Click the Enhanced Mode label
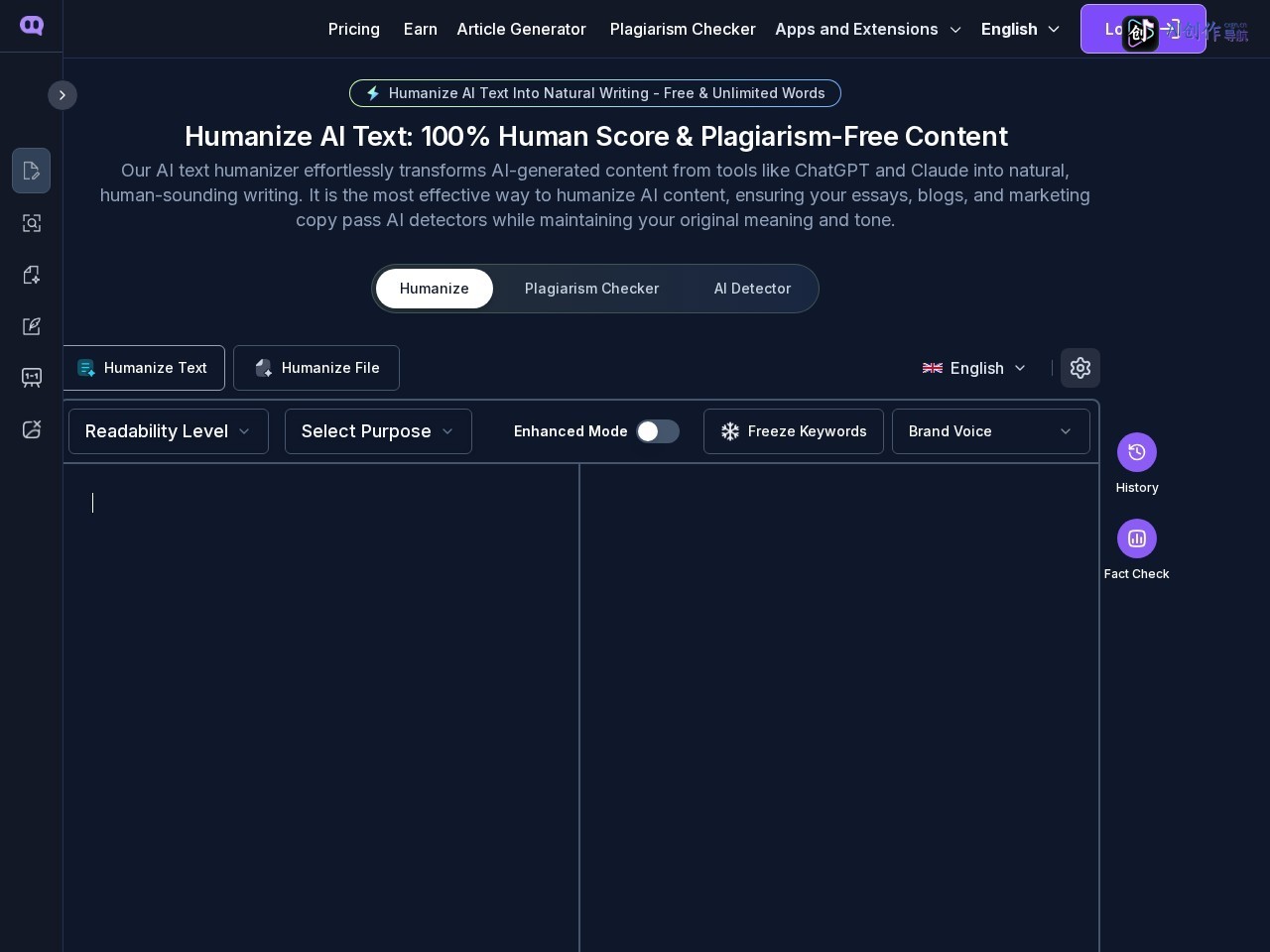The width and height of the screenshot is (1270, 952). pos(571,431)
